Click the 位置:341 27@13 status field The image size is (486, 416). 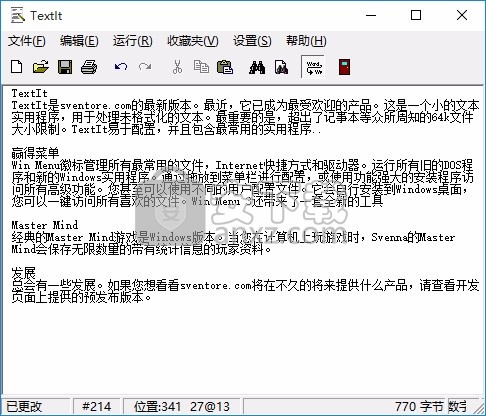point(182,406)
